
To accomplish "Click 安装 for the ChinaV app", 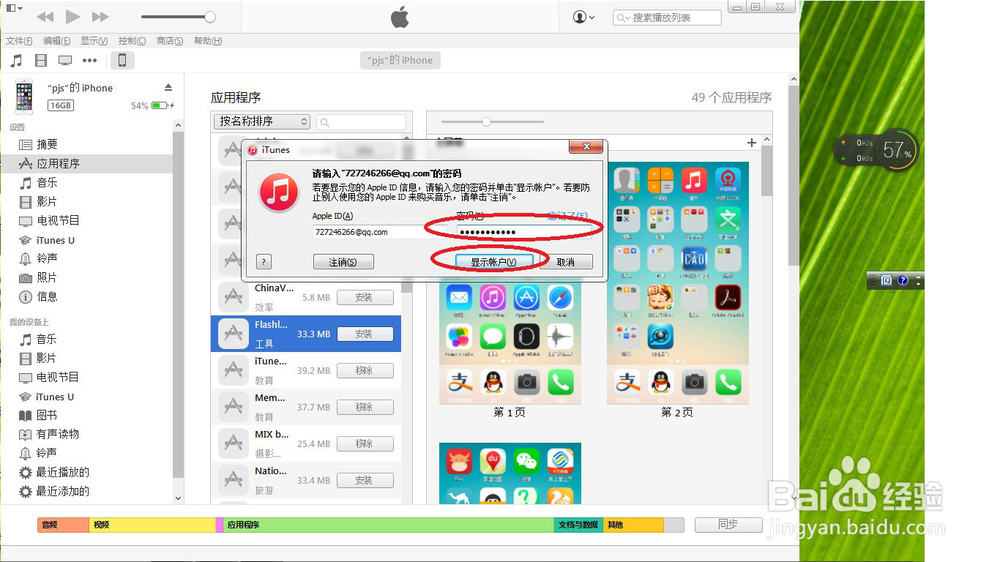I will tap(365, 298).
